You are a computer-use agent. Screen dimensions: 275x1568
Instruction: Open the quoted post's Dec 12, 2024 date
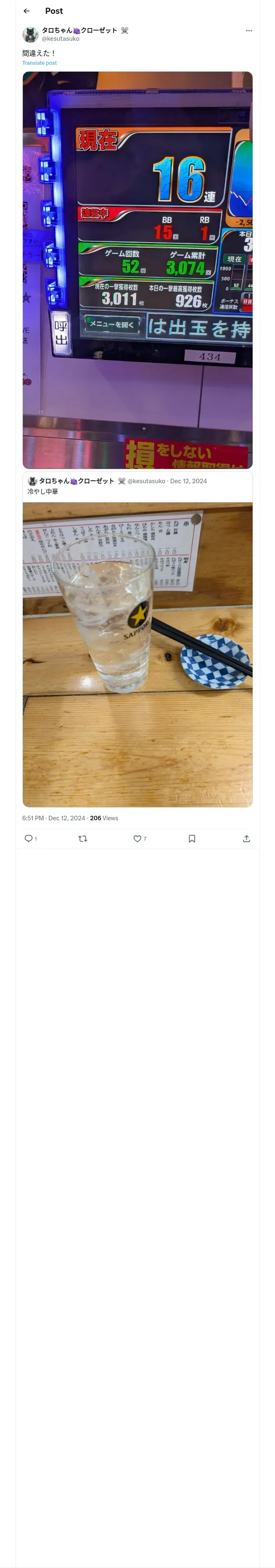click(x=188, y=481)
